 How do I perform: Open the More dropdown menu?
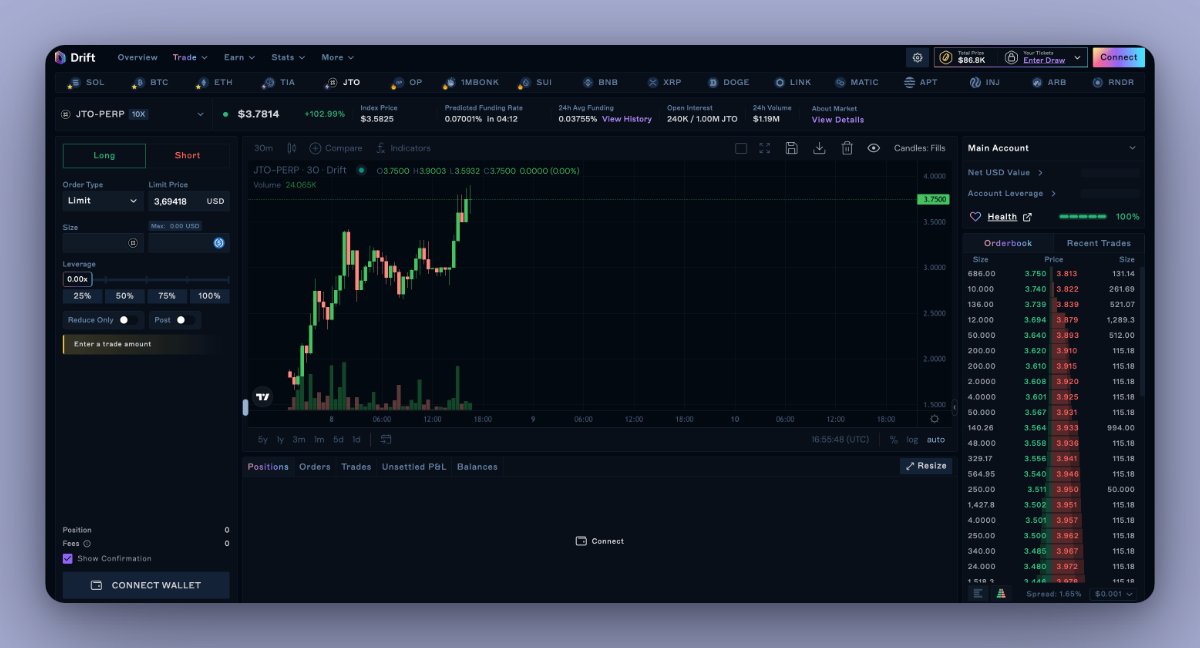(337, 57)
